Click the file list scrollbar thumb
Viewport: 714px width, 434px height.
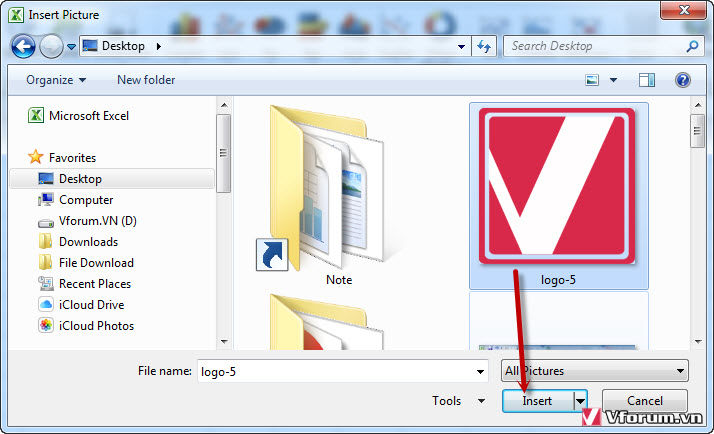click(697, 131)
